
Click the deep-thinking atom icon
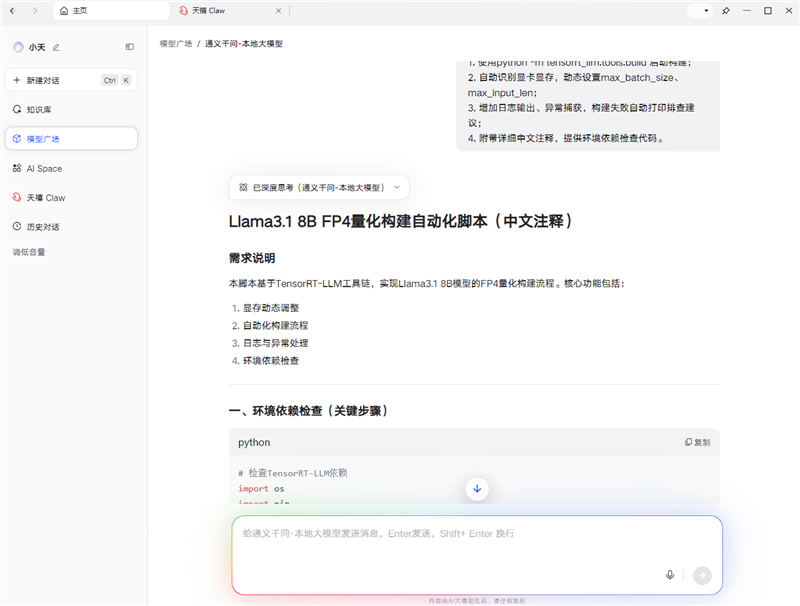pos(243,188)
